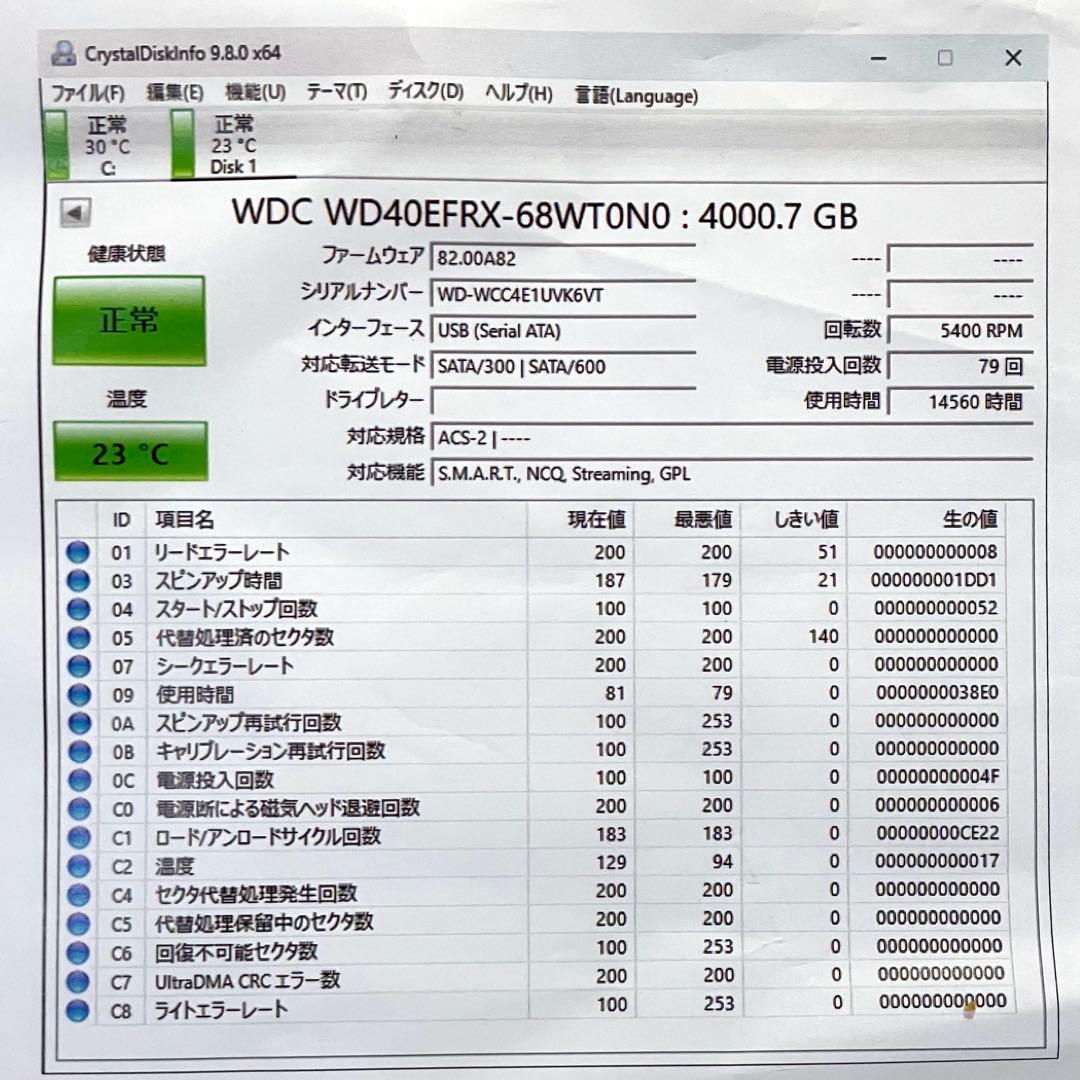Open the ヘルプ(H) menu
1080x1080 pixels.
519,92
